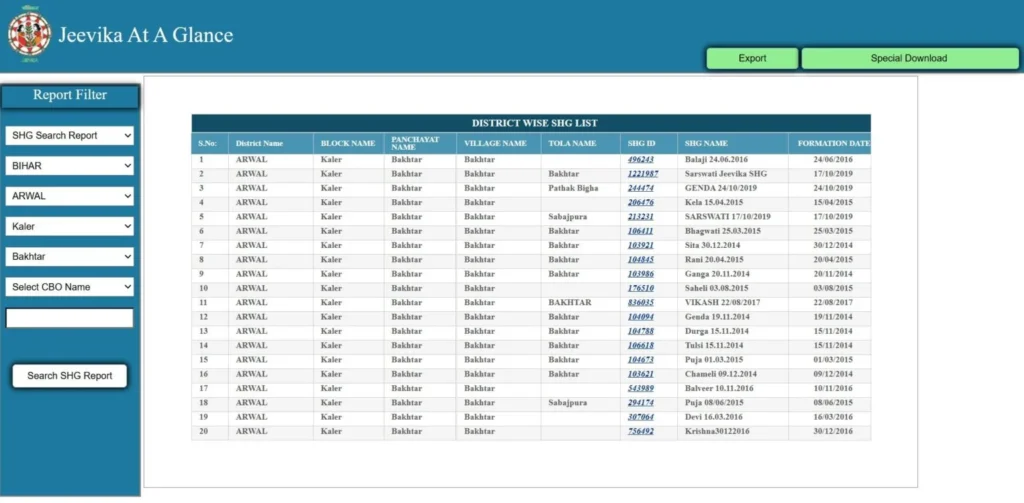Open SHG ID 496243 link
This screenshot has height=503, width=1024.
click(640, 160)
